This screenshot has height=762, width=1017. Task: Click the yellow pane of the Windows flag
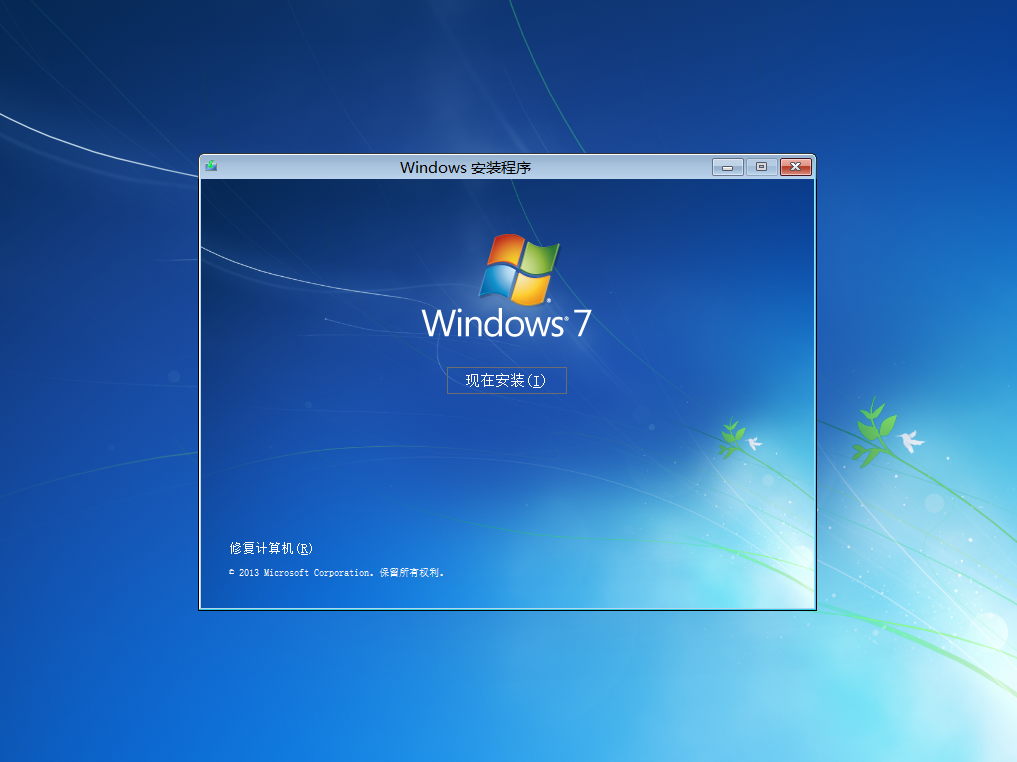pos(531,288)
